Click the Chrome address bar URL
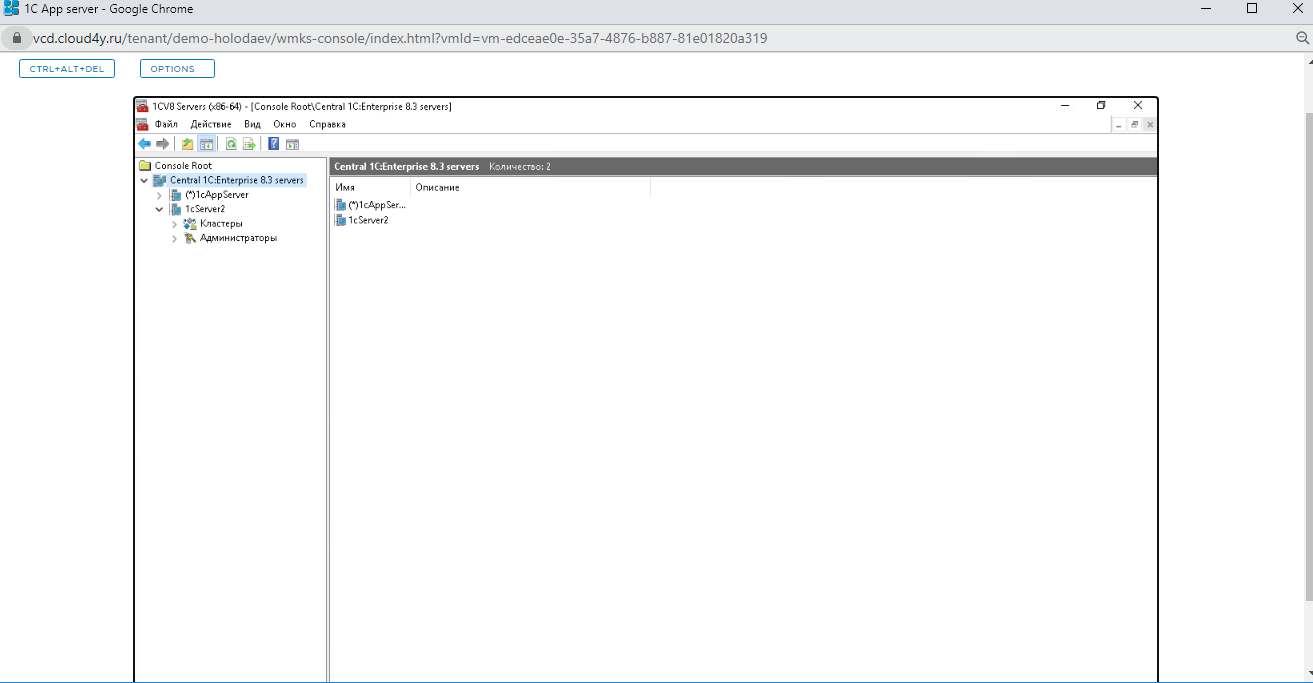Image resolution: width=1313 pixels, height=683 pixels. [400, 38]
